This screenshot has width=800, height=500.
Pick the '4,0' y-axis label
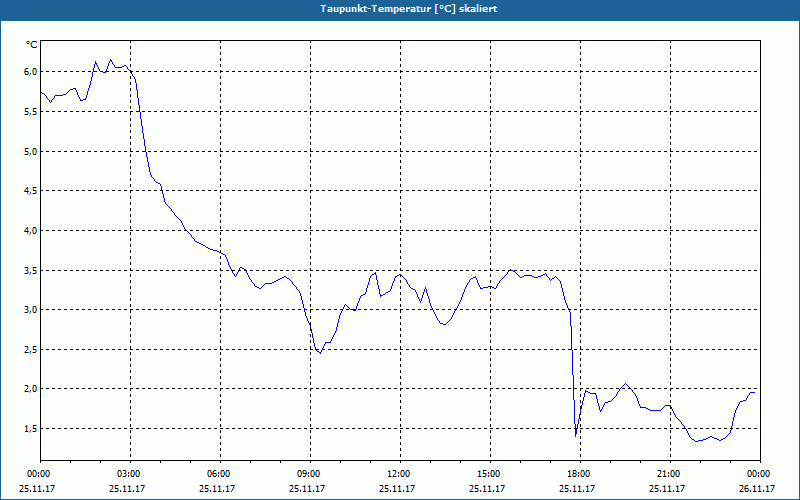coord(31,231)
